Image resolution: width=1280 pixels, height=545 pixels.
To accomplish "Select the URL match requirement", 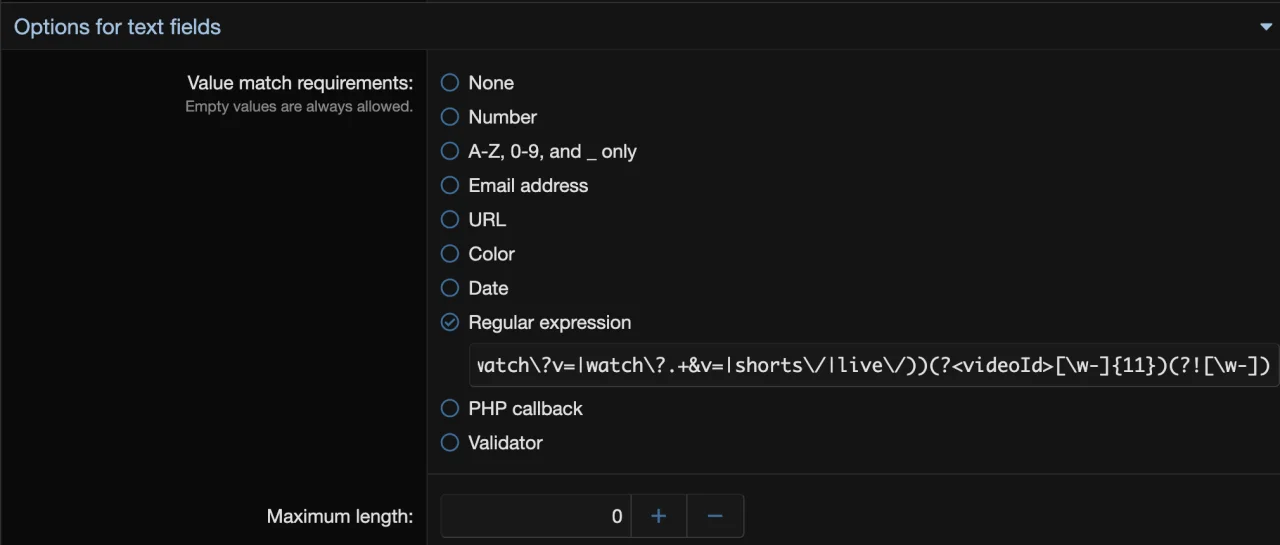I will tap(450, 219).
